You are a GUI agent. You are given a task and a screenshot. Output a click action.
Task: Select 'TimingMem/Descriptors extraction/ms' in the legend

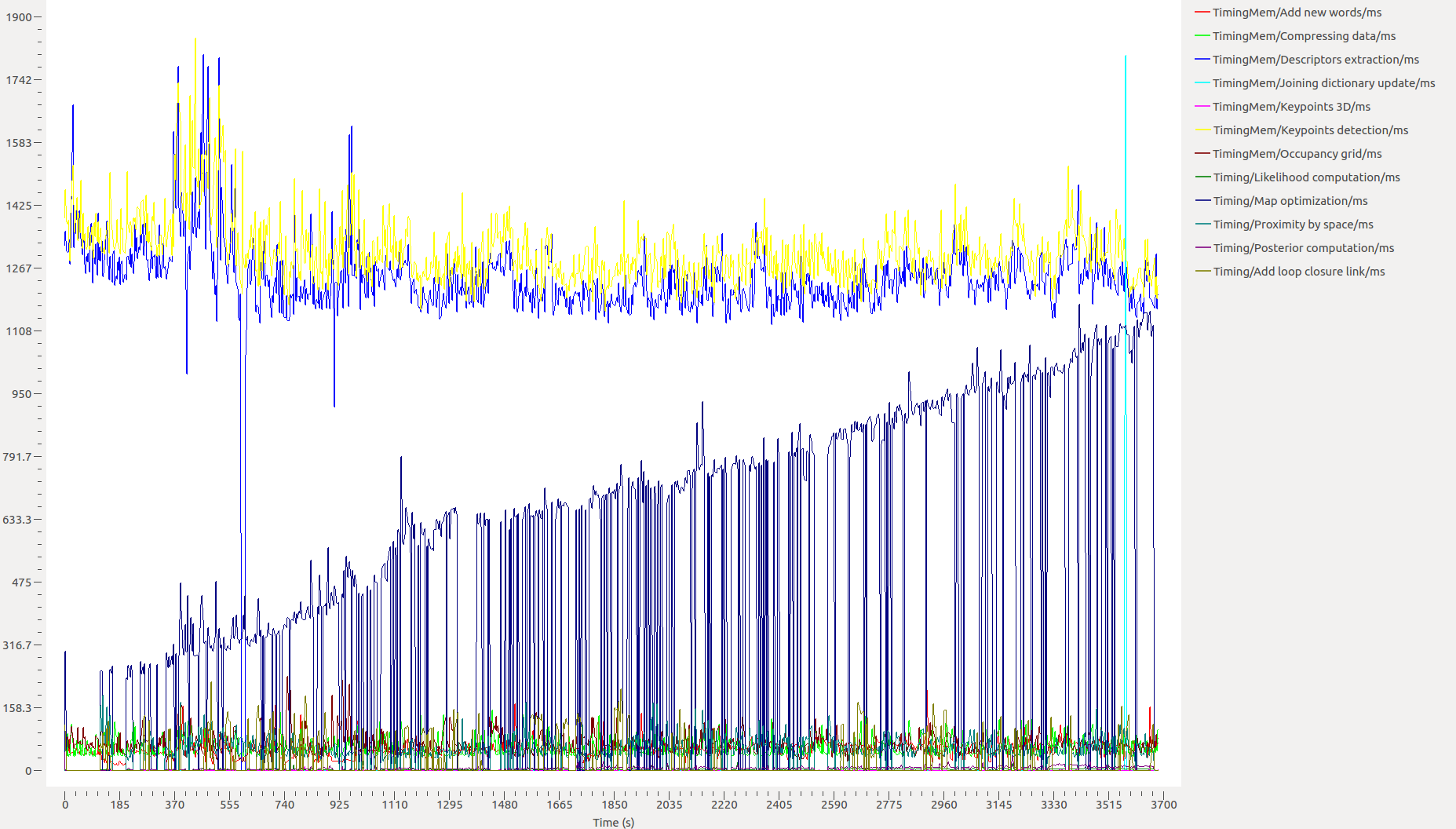[x=1316, y=60]
